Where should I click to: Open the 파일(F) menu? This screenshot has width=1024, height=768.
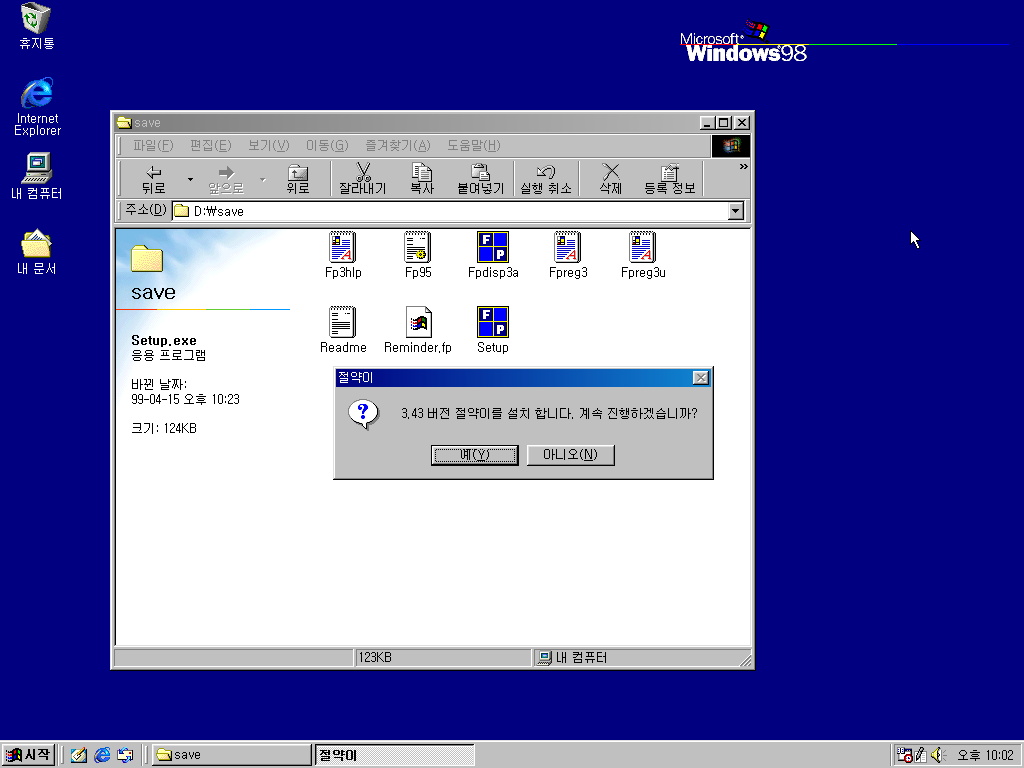(153, 146)
